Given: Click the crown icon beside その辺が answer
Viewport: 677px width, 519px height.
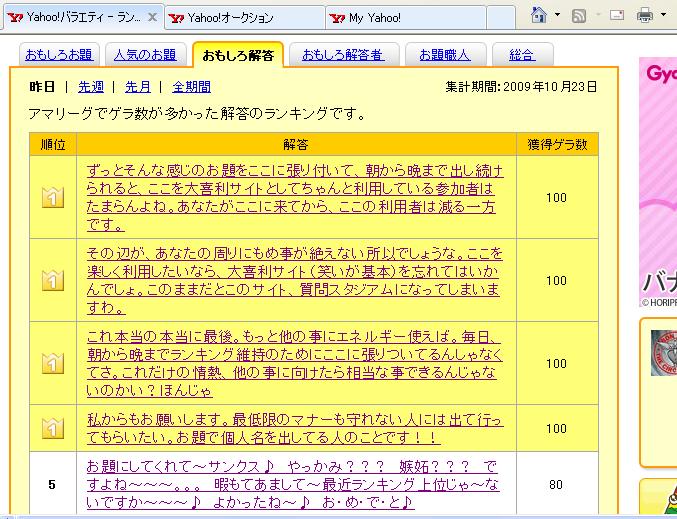Looking at the screenshot, I should tap(53, 280).
